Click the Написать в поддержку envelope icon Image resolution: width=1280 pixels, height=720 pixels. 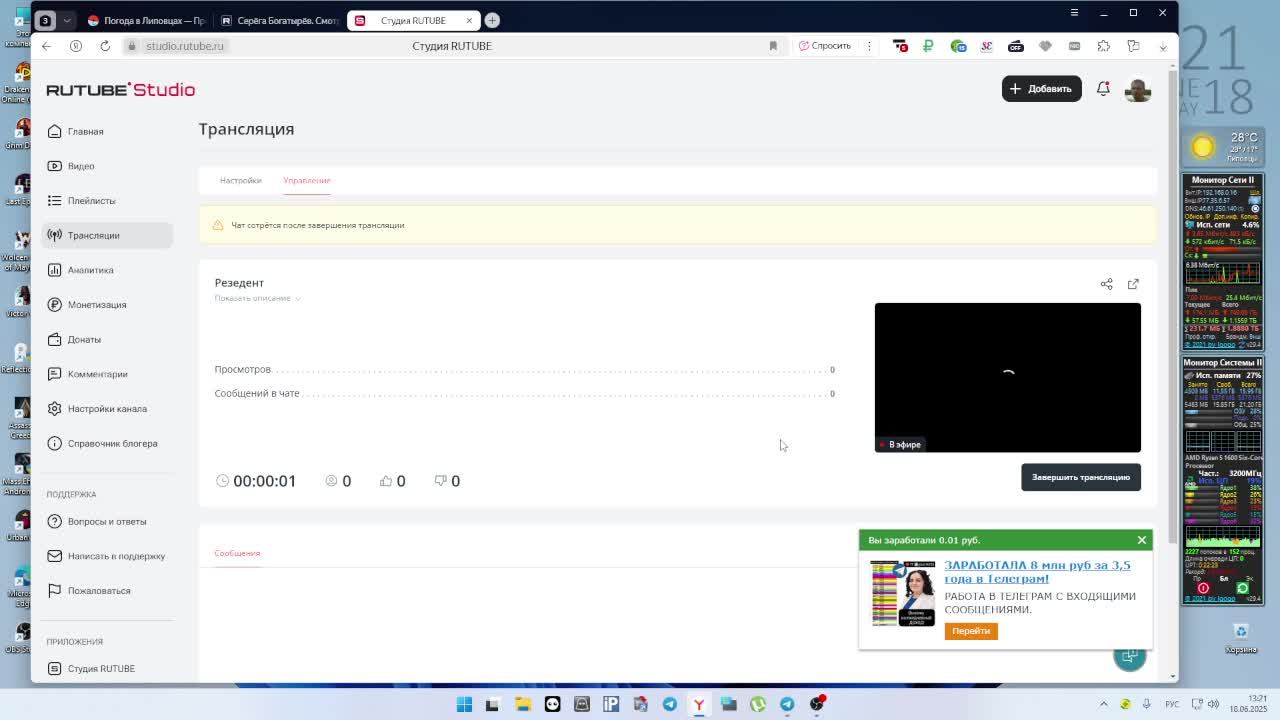(x=54, y=556)
